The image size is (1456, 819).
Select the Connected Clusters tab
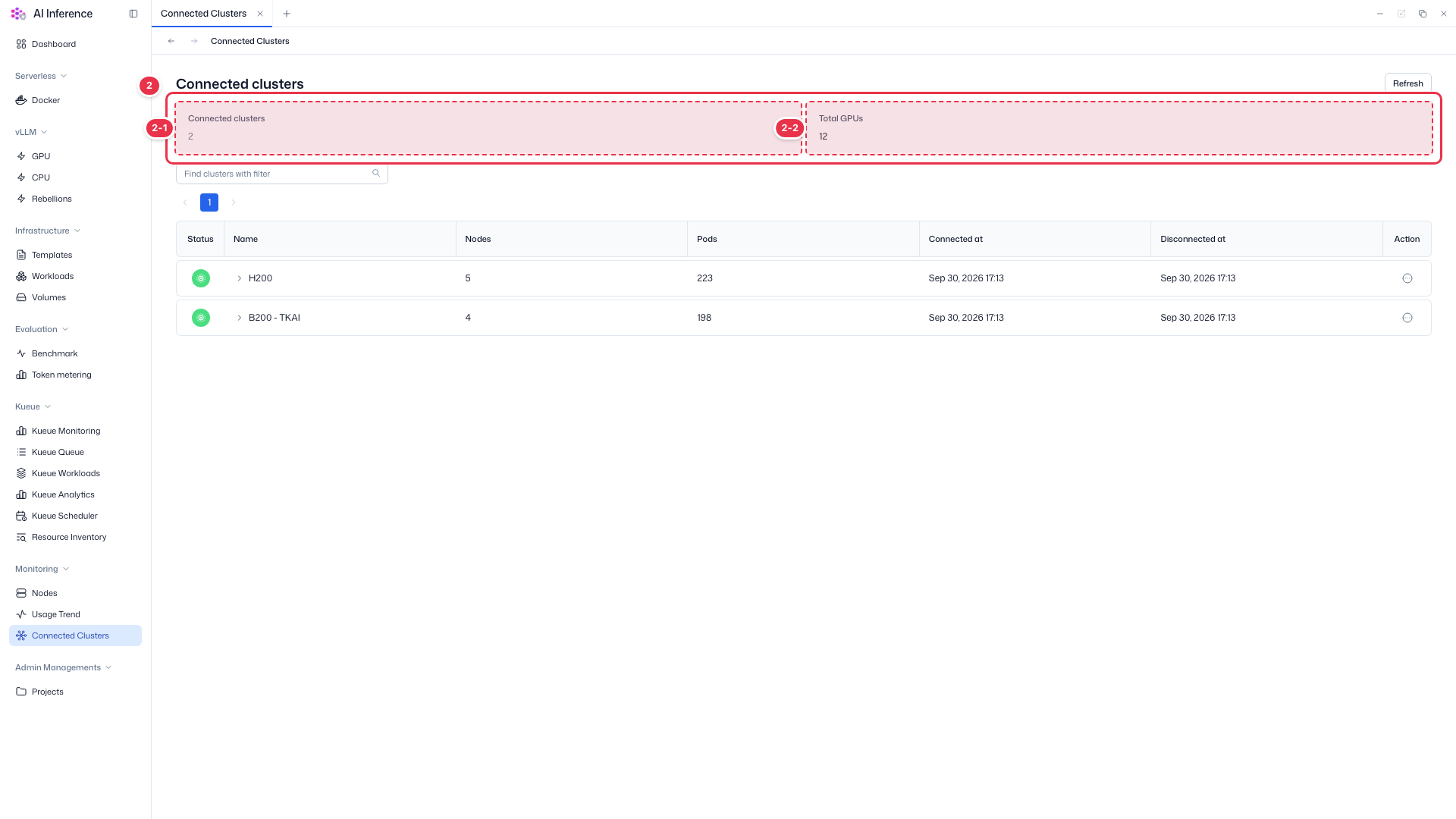[203, 14]
